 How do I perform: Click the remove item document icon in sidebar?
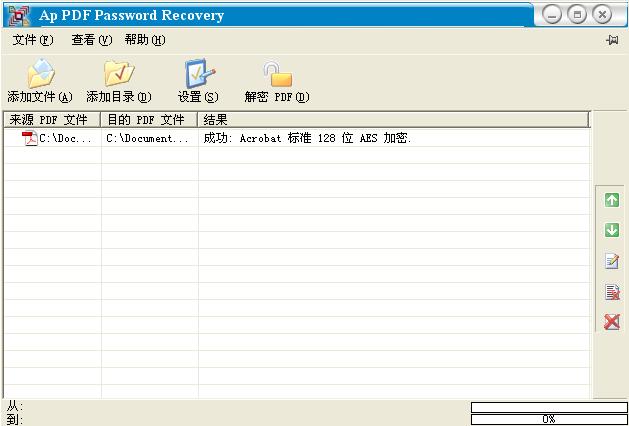pos(612,292)
